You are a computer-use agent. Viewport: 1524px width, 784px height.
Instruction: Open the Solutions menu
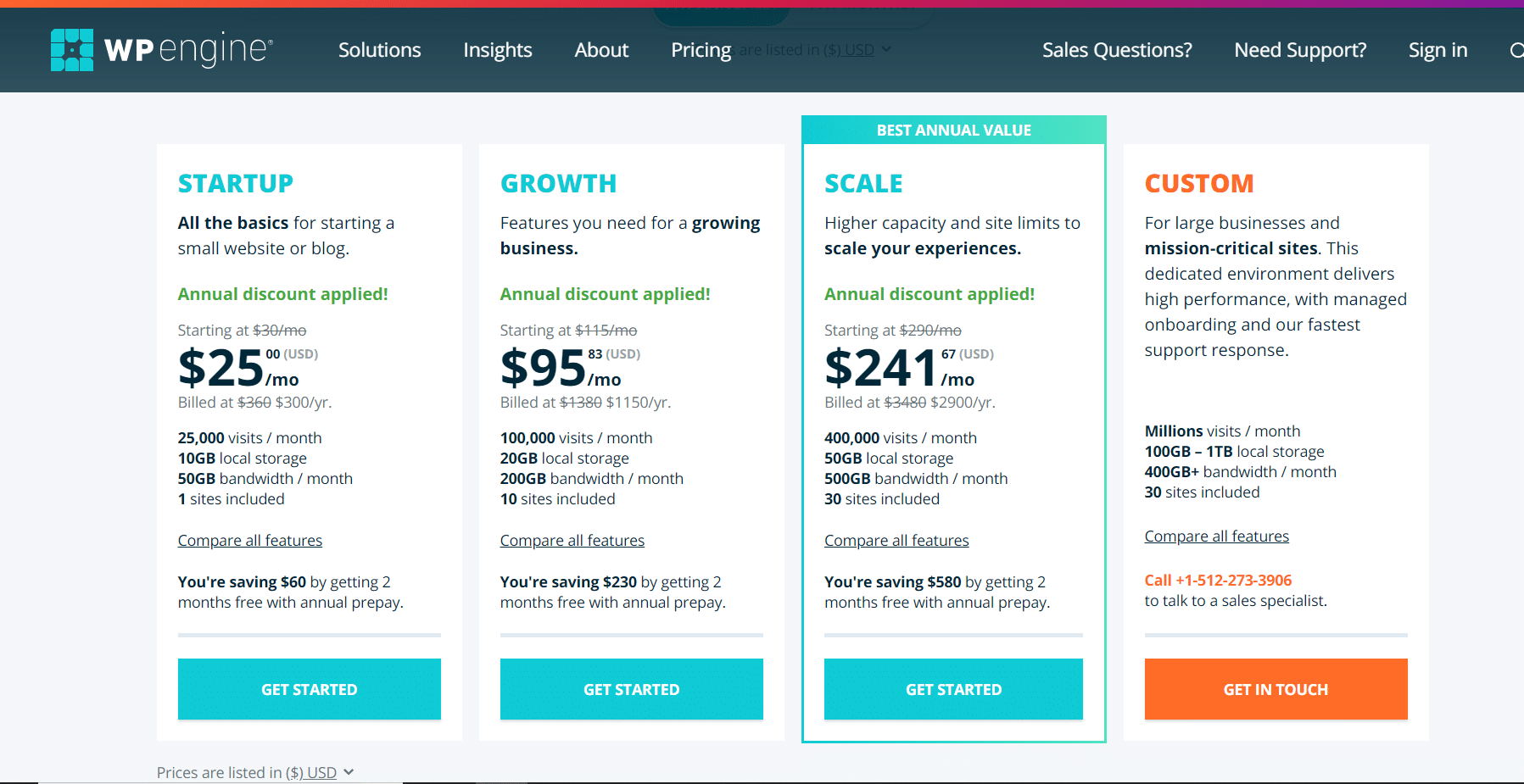click(x=379, y=50)
